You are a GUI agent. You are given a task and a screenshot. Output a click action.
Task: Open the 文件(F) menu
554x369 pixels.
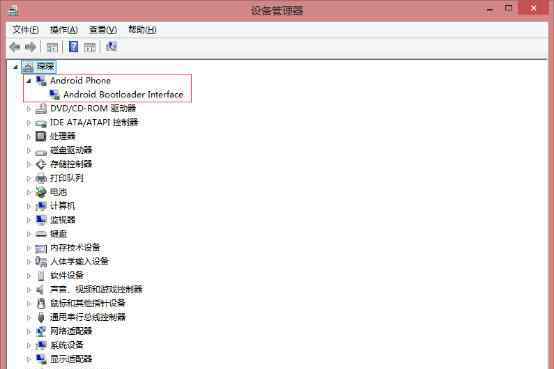[26, 30]
